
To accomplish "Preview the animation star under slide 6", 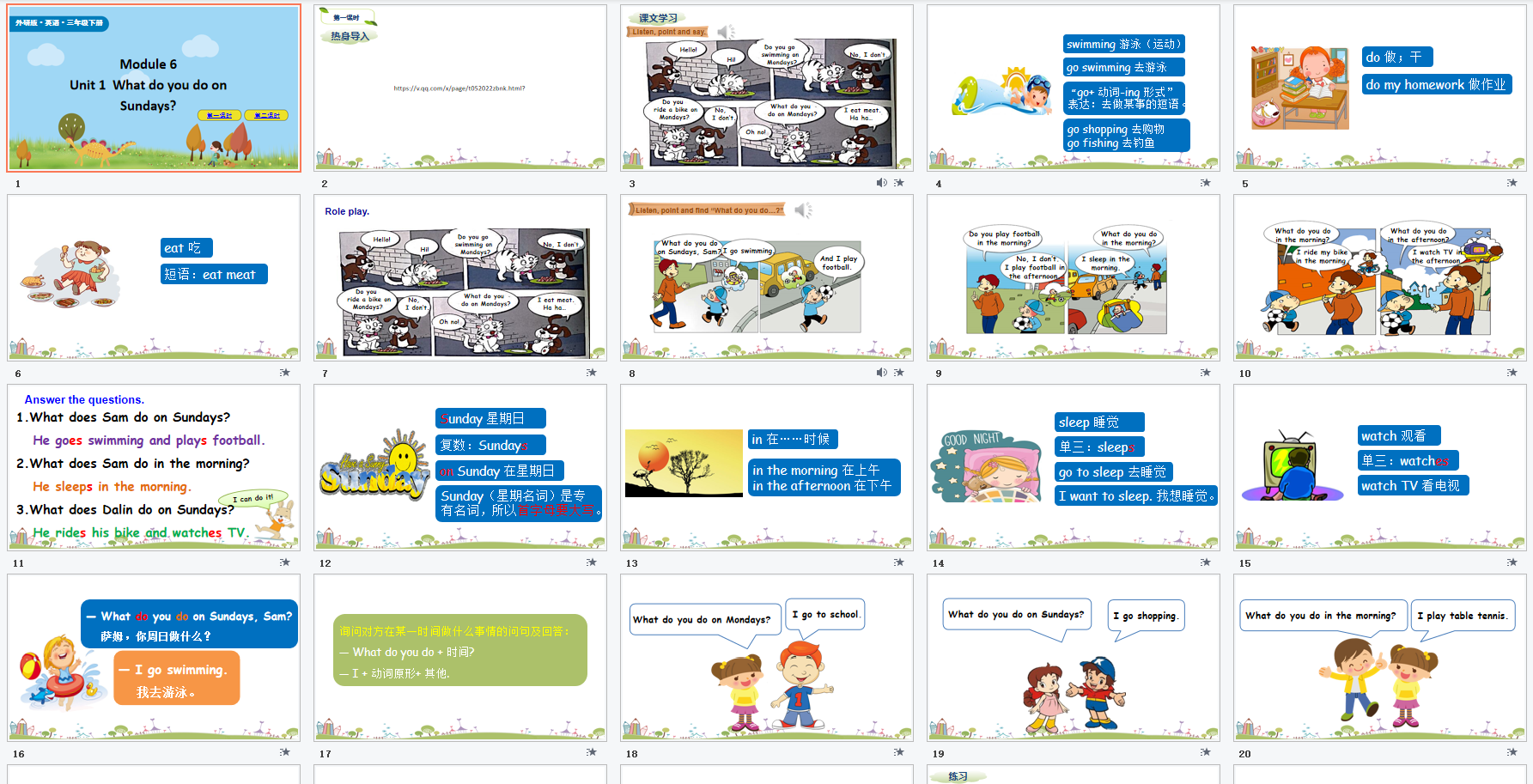I will 285,373.
